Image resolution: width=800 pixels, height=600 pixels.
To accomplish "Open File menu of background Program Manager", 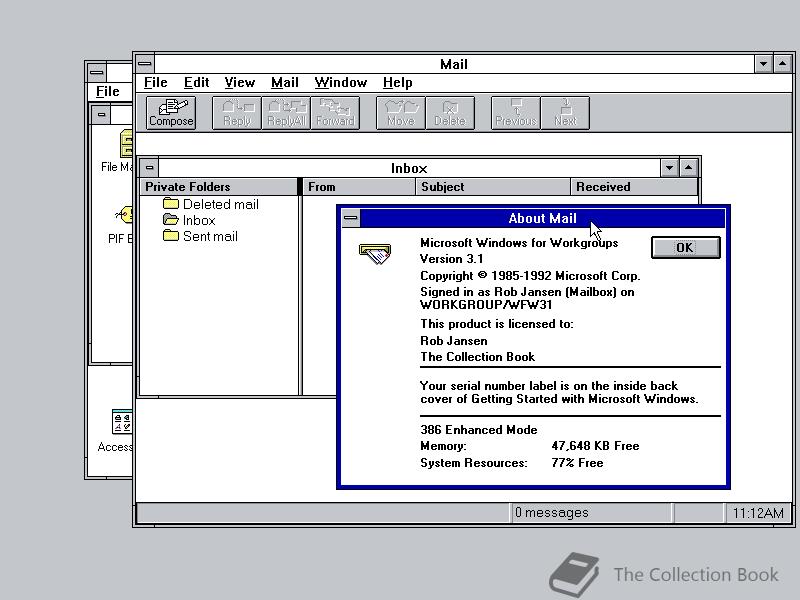I will tap(107, 91).
